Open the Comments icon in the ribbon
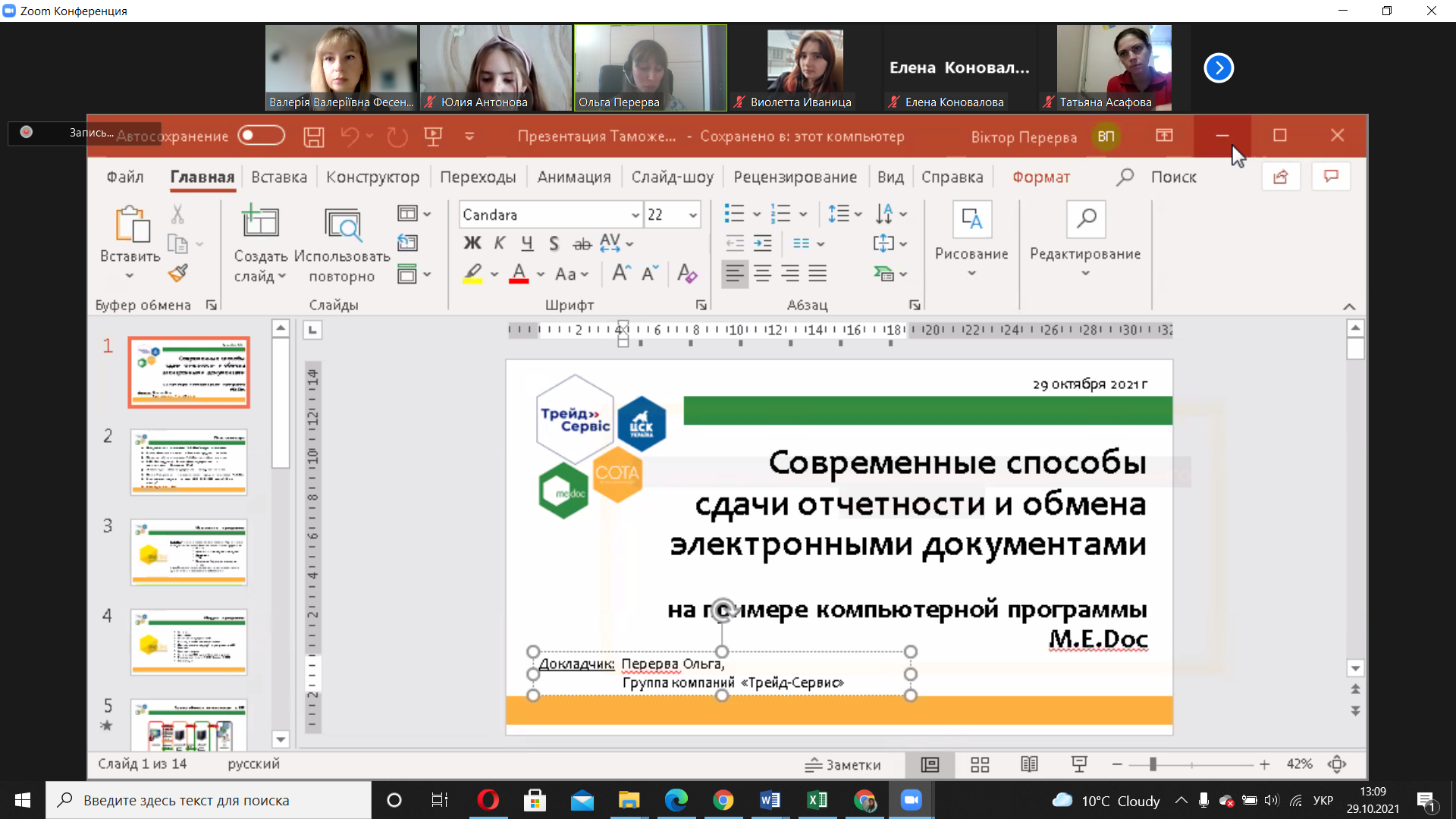This screenshot has height=819, width=1456. pyautogui.click(x=1331, y=177)
